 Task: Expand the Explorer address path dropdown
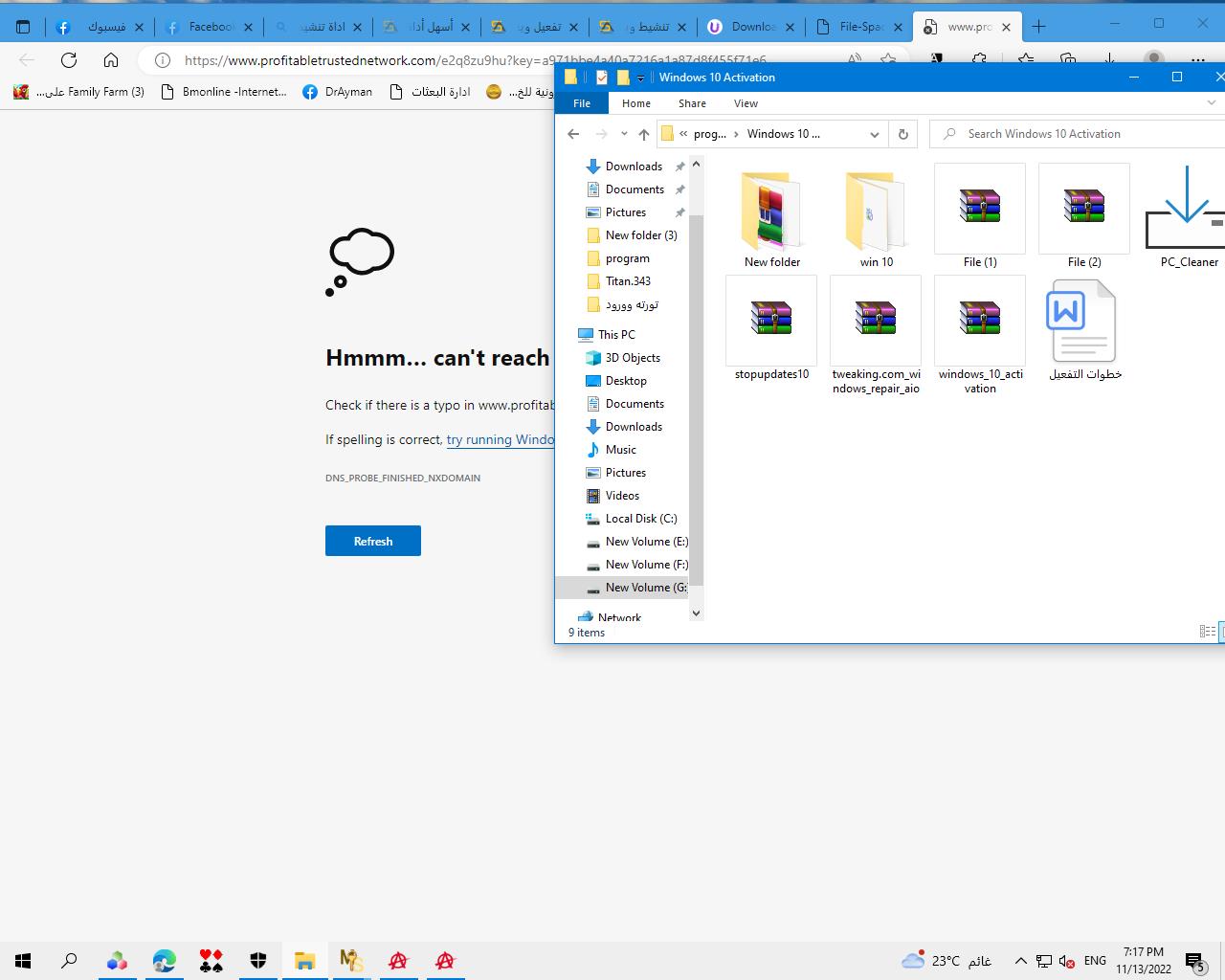coord(874,134)
